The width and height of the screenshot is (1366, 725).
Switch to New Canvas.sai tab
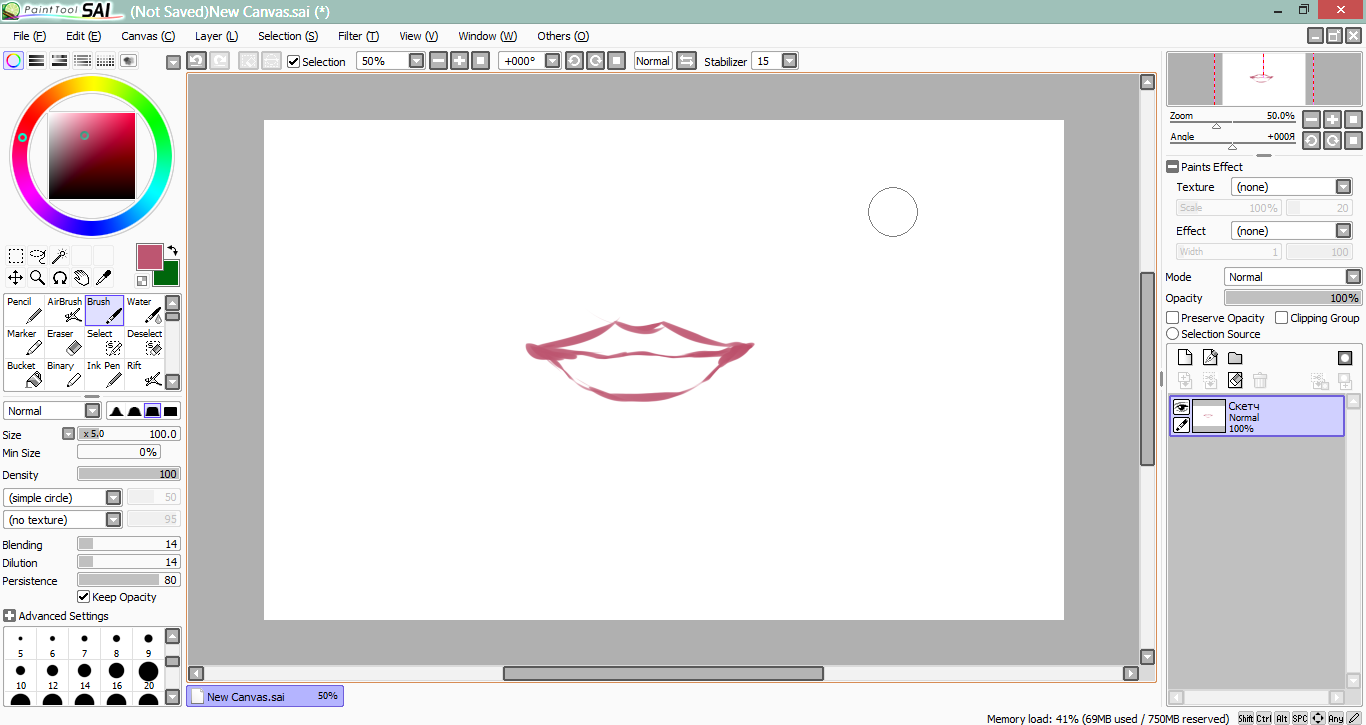click(265, 696)
